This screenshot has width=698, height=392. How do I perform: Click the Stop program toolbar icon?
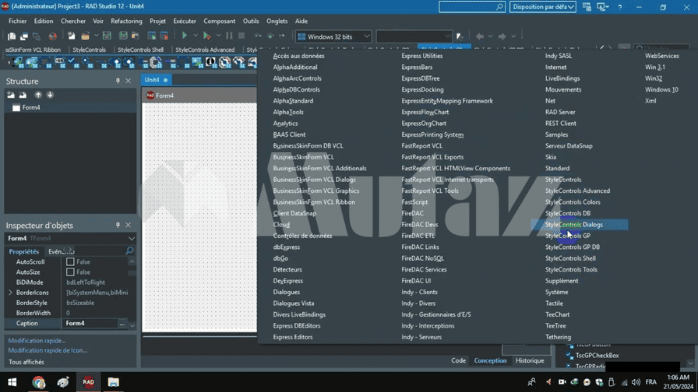(x=241, y=36)
